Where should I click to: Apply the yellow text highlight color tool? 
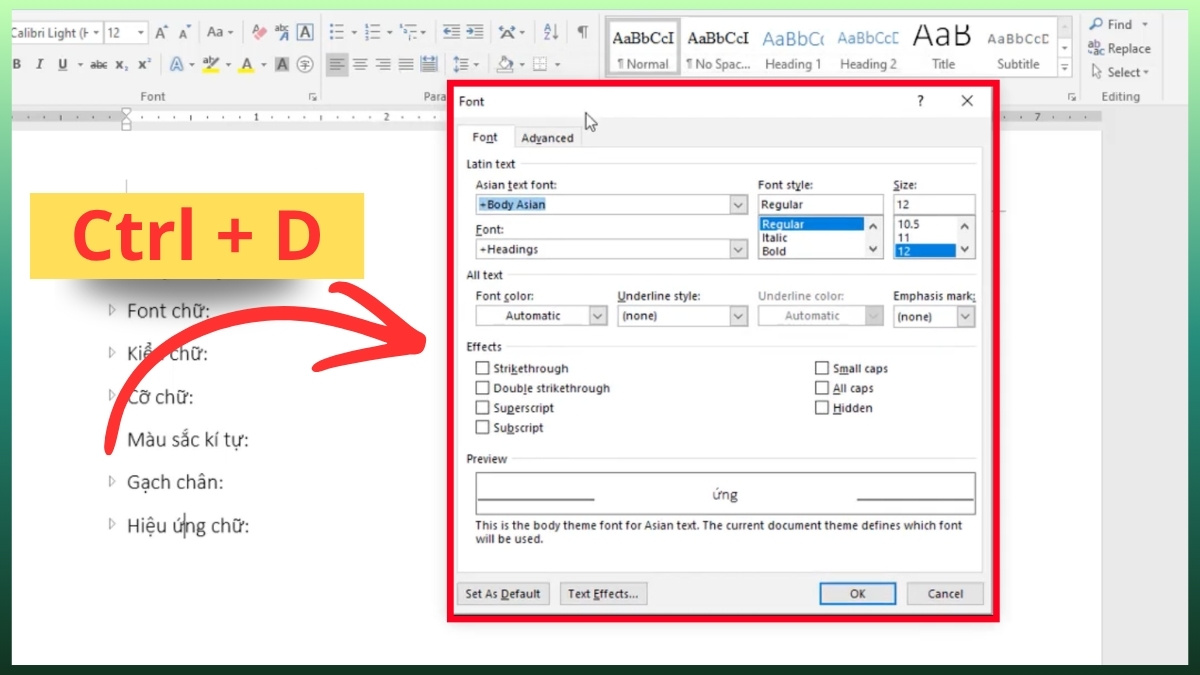point(209,64)
